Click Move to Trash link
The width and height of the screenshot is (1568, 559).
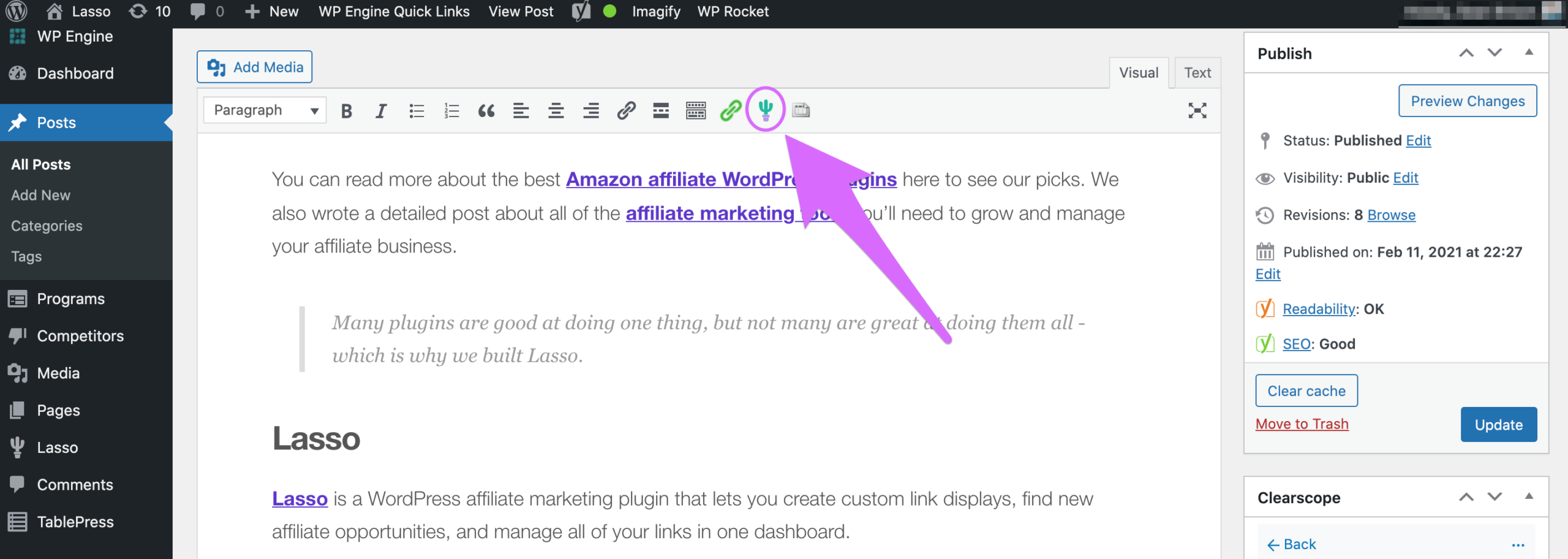coord(1302,424)
